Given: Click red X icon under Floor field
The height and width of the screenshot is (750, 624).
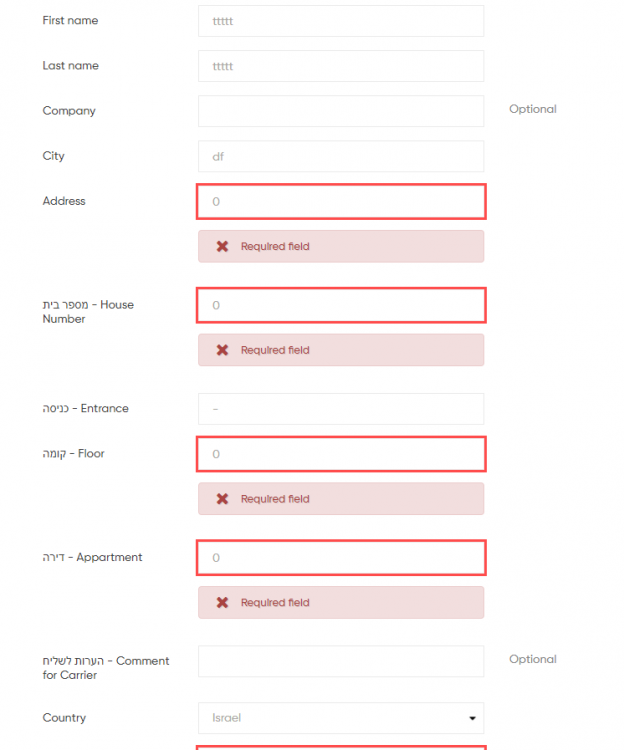Looking at the screenshot, I should pyautogui.click(x=222, y=499).
